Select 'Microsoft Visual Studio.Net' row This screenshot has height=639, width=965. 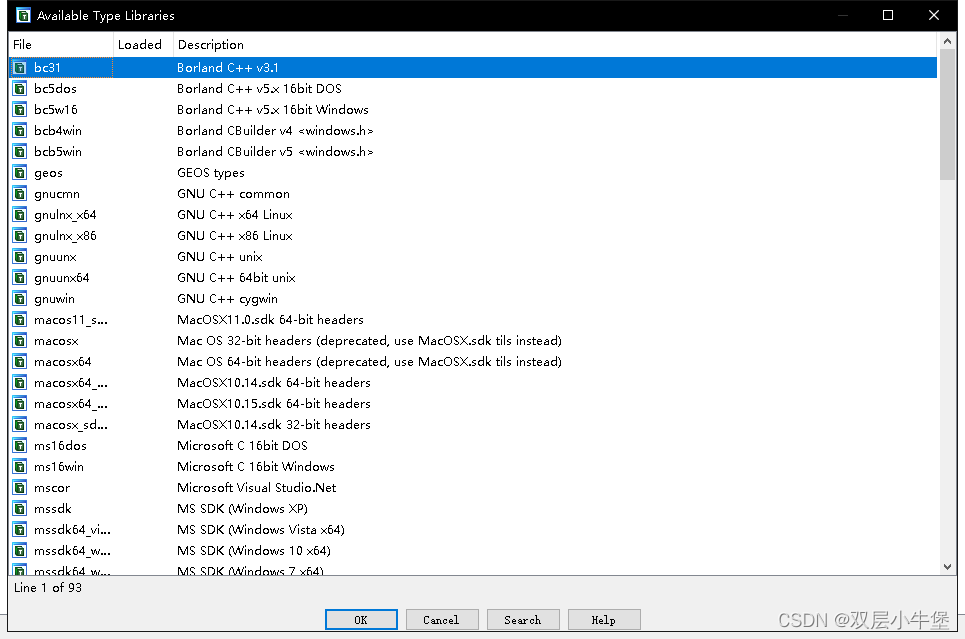[473, 488]
